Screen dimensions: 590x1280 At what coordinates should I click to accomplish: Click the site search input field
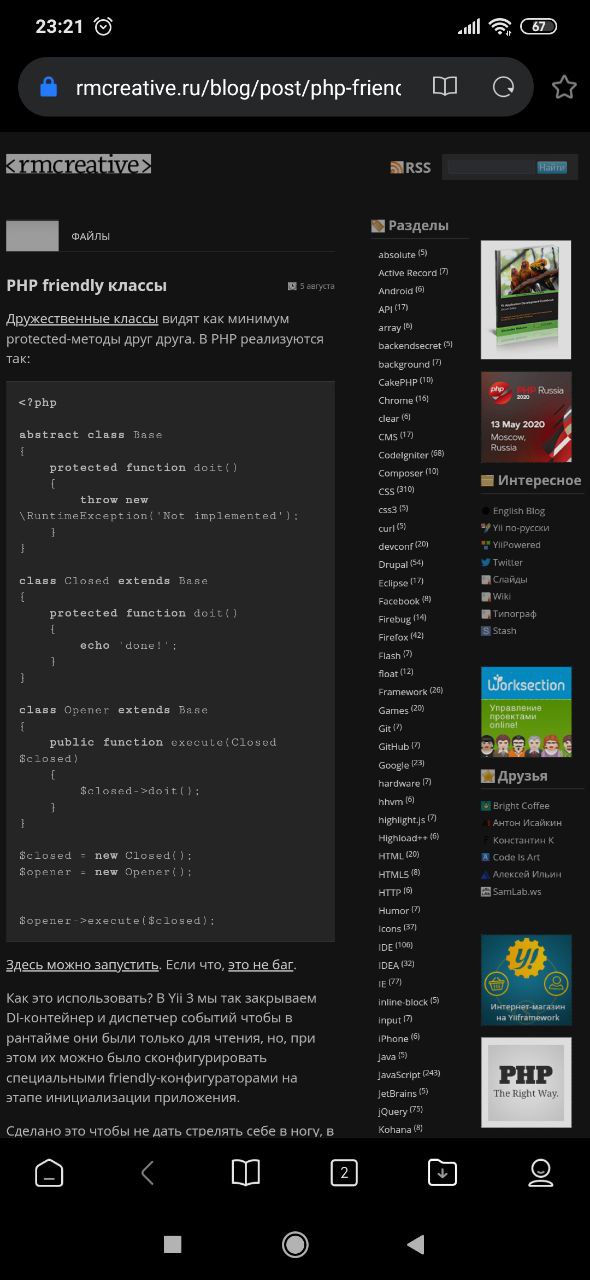(x=490, y=167)
